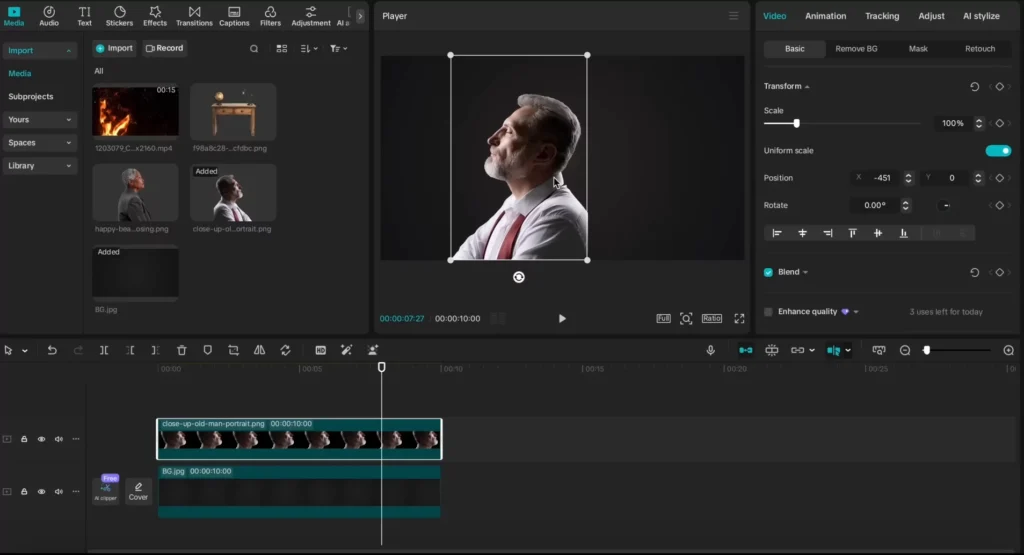Screen dimensions: 1024x555
Task: Play the preview video
Action: click(x=562, y=319)
